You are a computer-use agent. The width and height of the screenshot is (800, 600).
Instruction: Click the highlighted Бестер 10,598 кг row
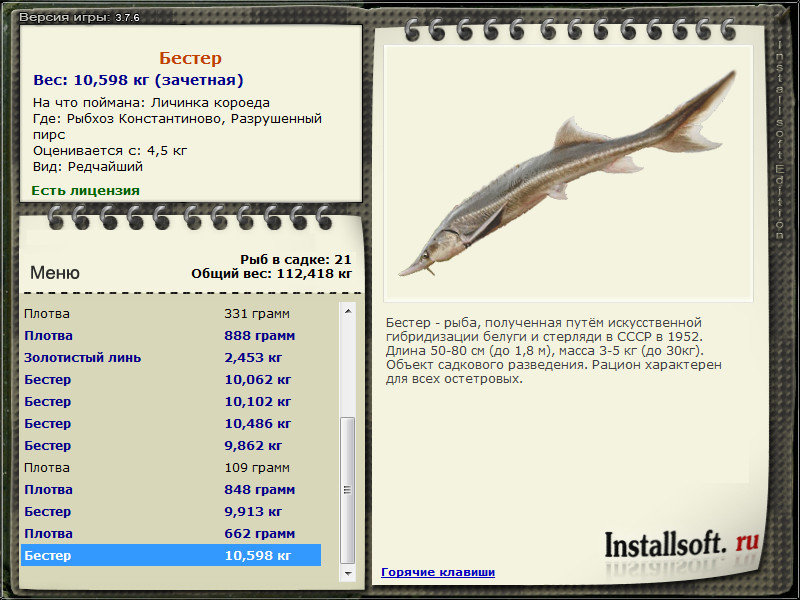[x=171, y=555]
